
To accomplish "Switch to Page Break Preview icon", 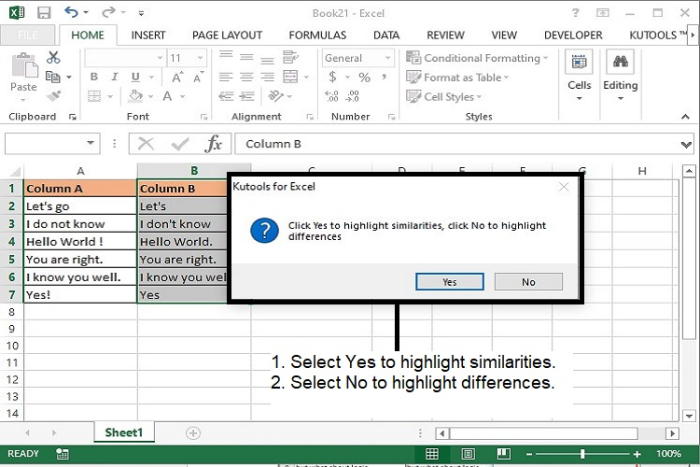I will point(504,454).
